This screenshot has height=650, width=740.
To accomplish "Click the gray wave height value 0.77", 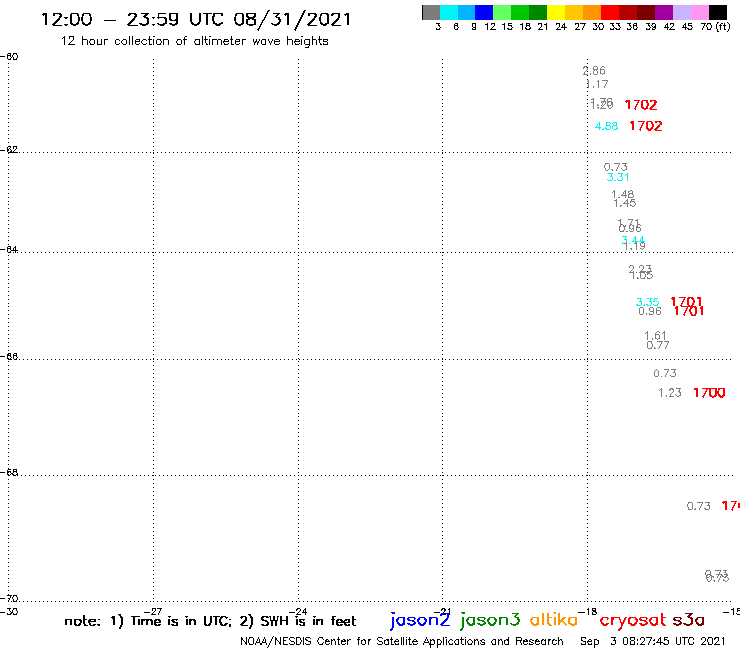I will click(x=658, y=345).
